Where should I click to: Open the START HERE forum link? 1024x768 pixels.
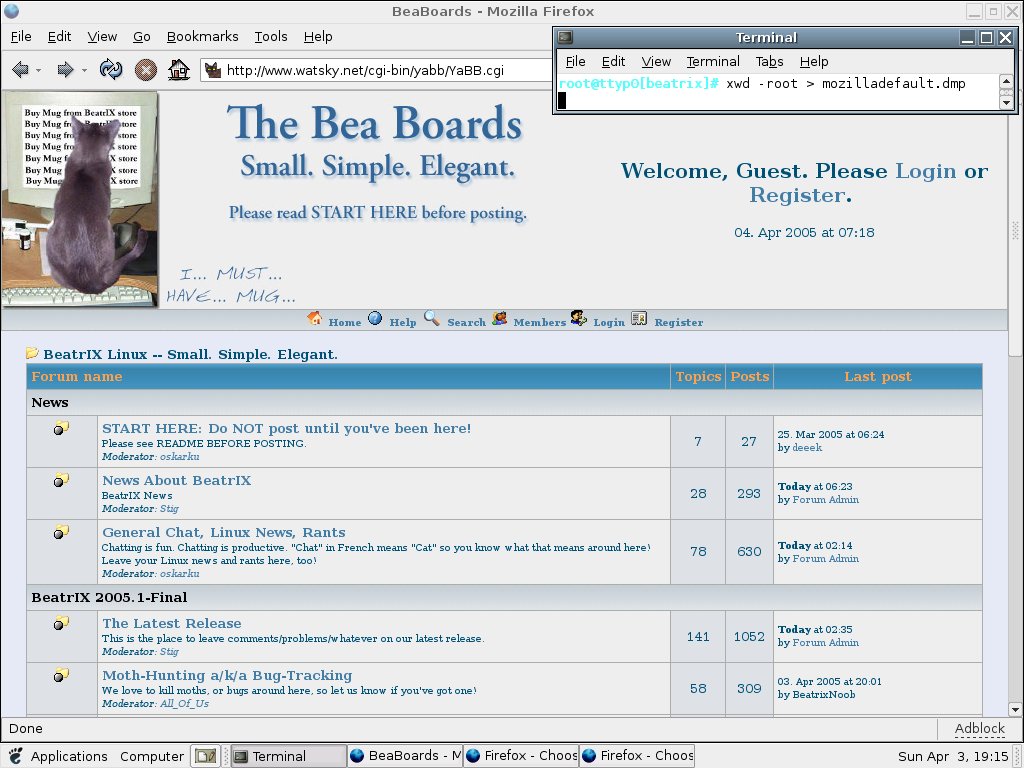coord(286,428)
